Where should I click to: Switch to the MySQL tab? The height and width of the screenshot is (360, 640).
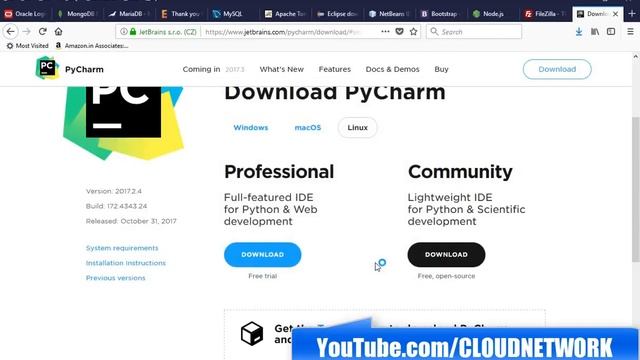pyautogui.click(x=233, y=14)
